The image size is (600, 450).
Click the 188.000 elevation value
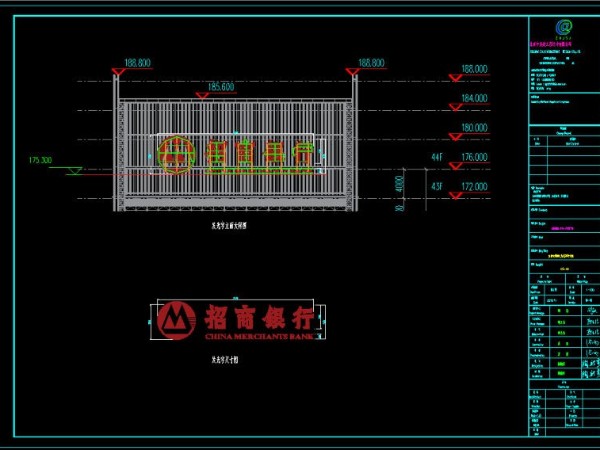474,69
